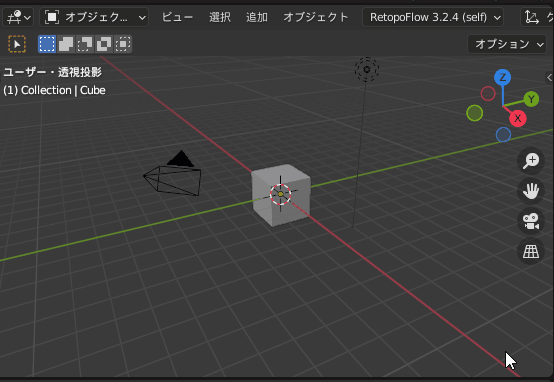The width and height of the screenshot is (554, 382).
Task: Toggle the camera view icon
Action: (531, 222)
